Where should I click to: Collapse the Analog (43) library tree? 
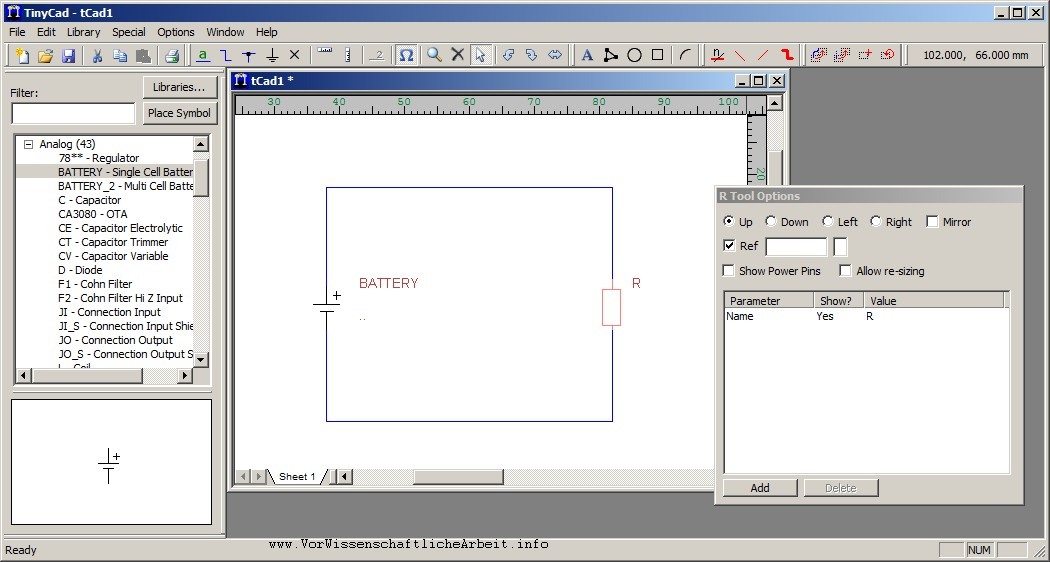28,144
